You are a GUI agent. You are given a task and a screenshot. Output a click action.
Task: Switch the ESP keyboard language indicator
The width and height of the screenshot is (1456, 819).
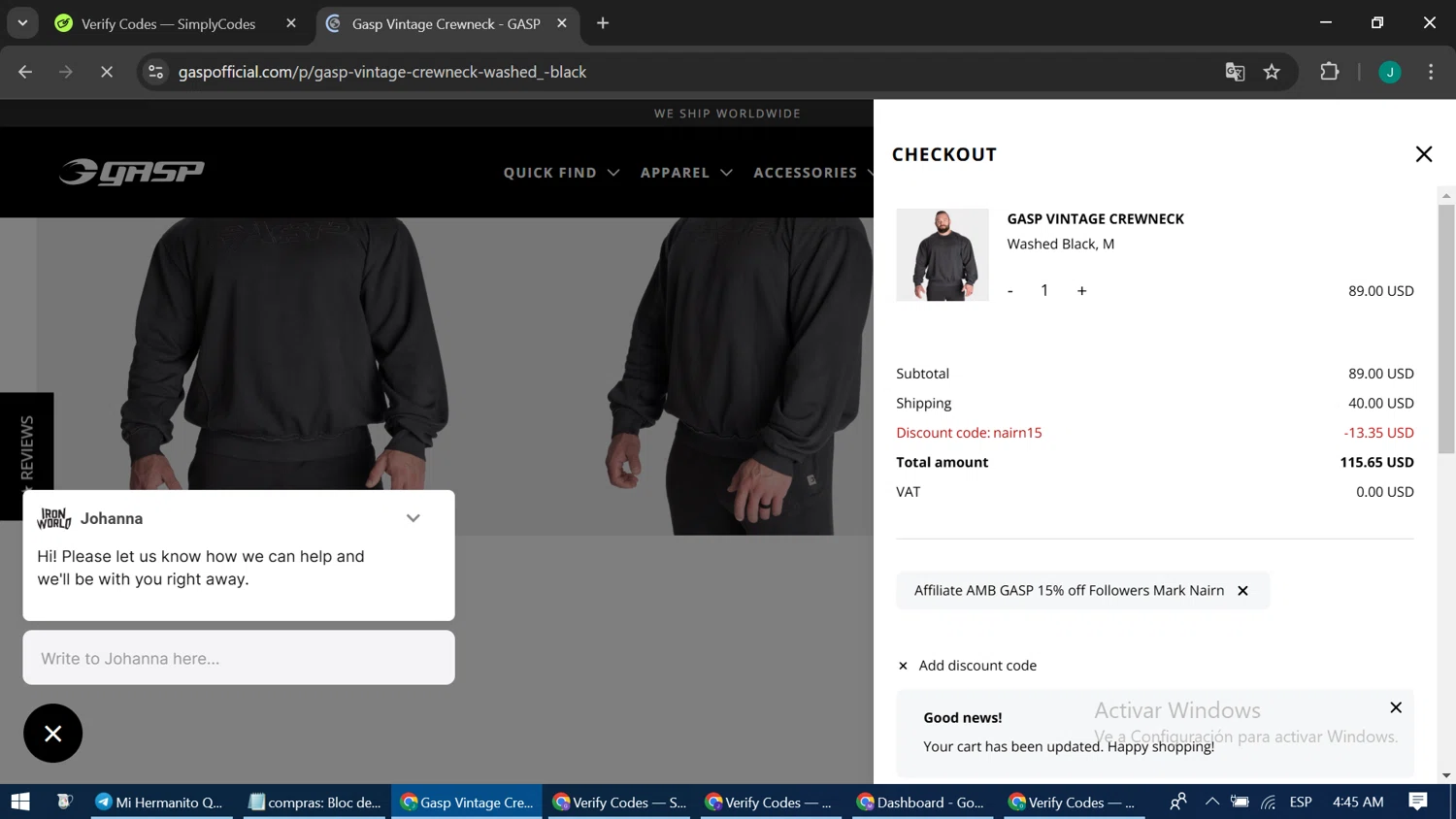(x=1301, y=802)
